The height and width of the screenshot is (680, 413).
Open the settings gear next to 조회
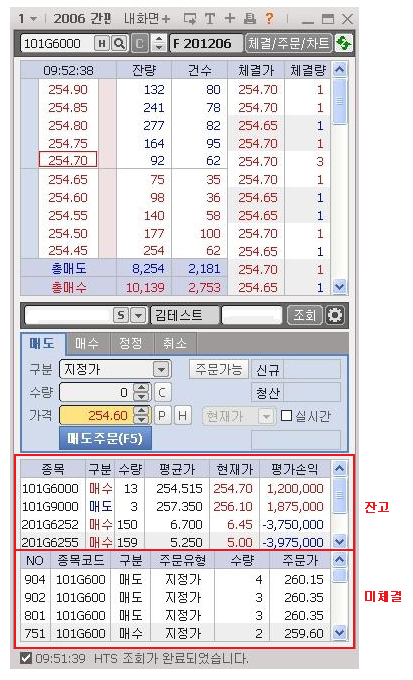334,315
